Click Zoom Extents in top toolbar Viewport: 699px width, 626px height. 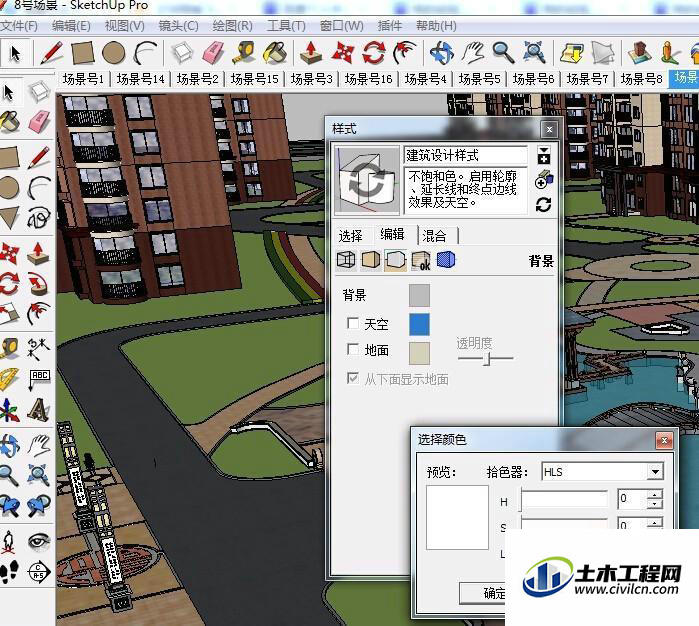click(534, 53)
